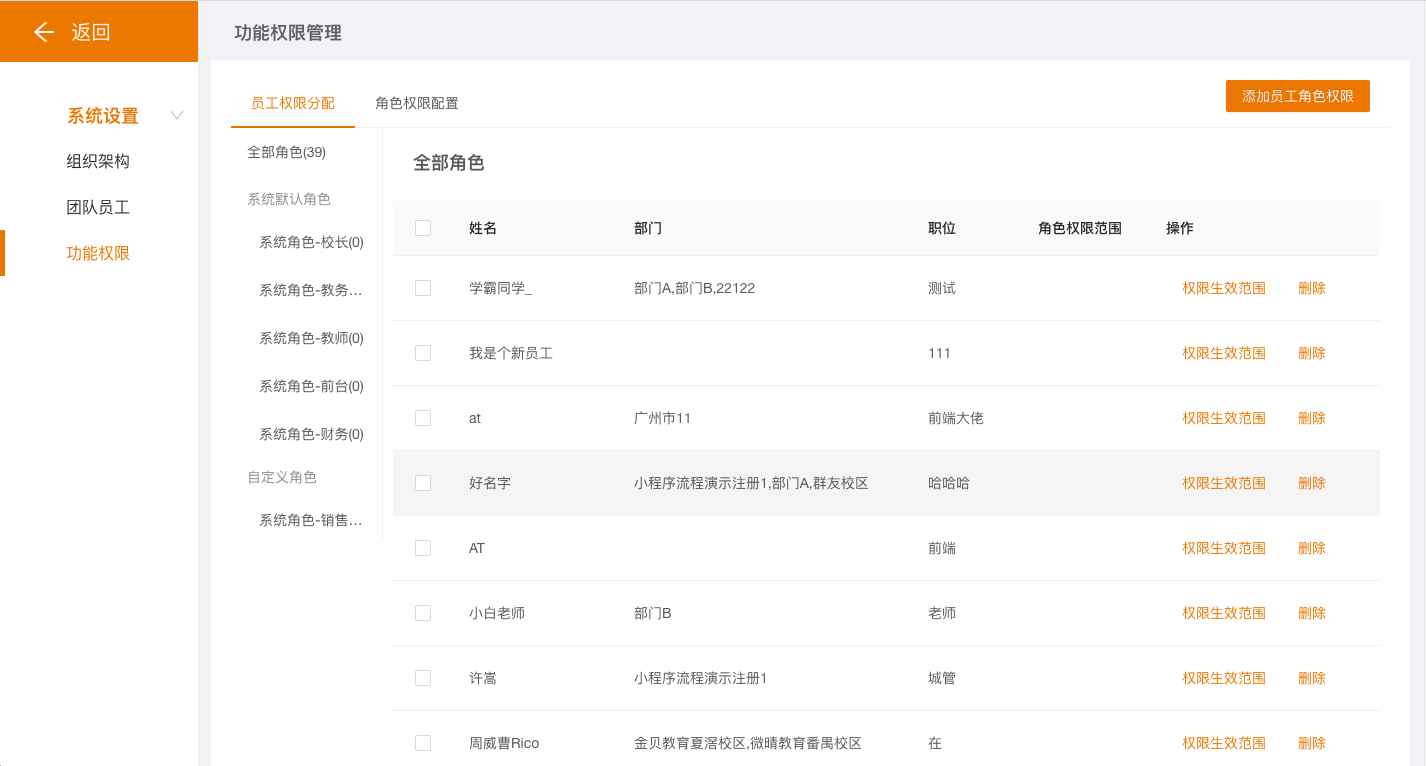The image size is (1426, 766).
Task: Open the custom 系统角色-销售 role
Action: point(310,520)
